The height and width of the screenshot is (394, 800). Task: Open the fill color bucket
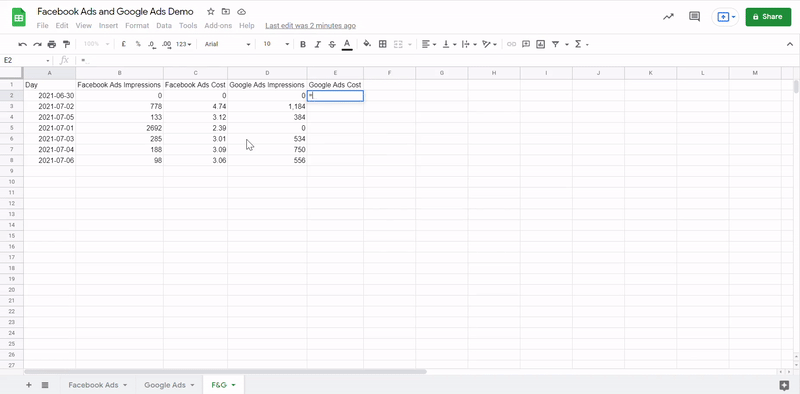pyautogui.click(x=367, y=44)
